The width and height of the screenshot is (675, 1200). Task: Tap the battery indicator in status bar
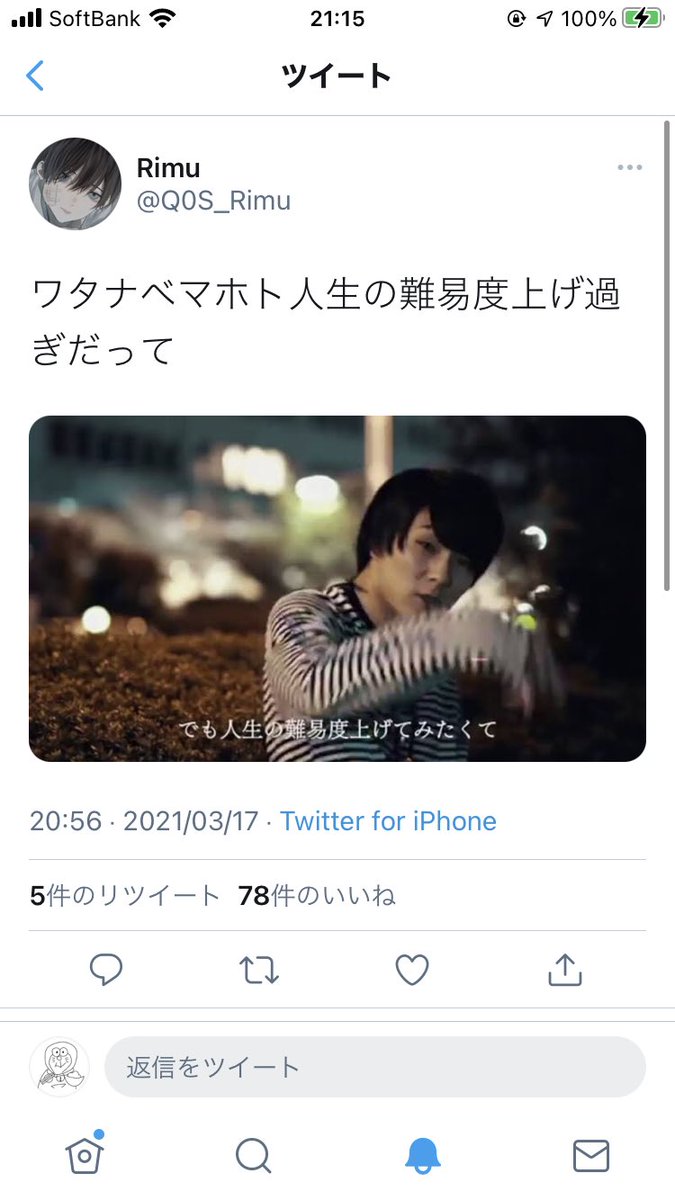[x=640, y=18]
